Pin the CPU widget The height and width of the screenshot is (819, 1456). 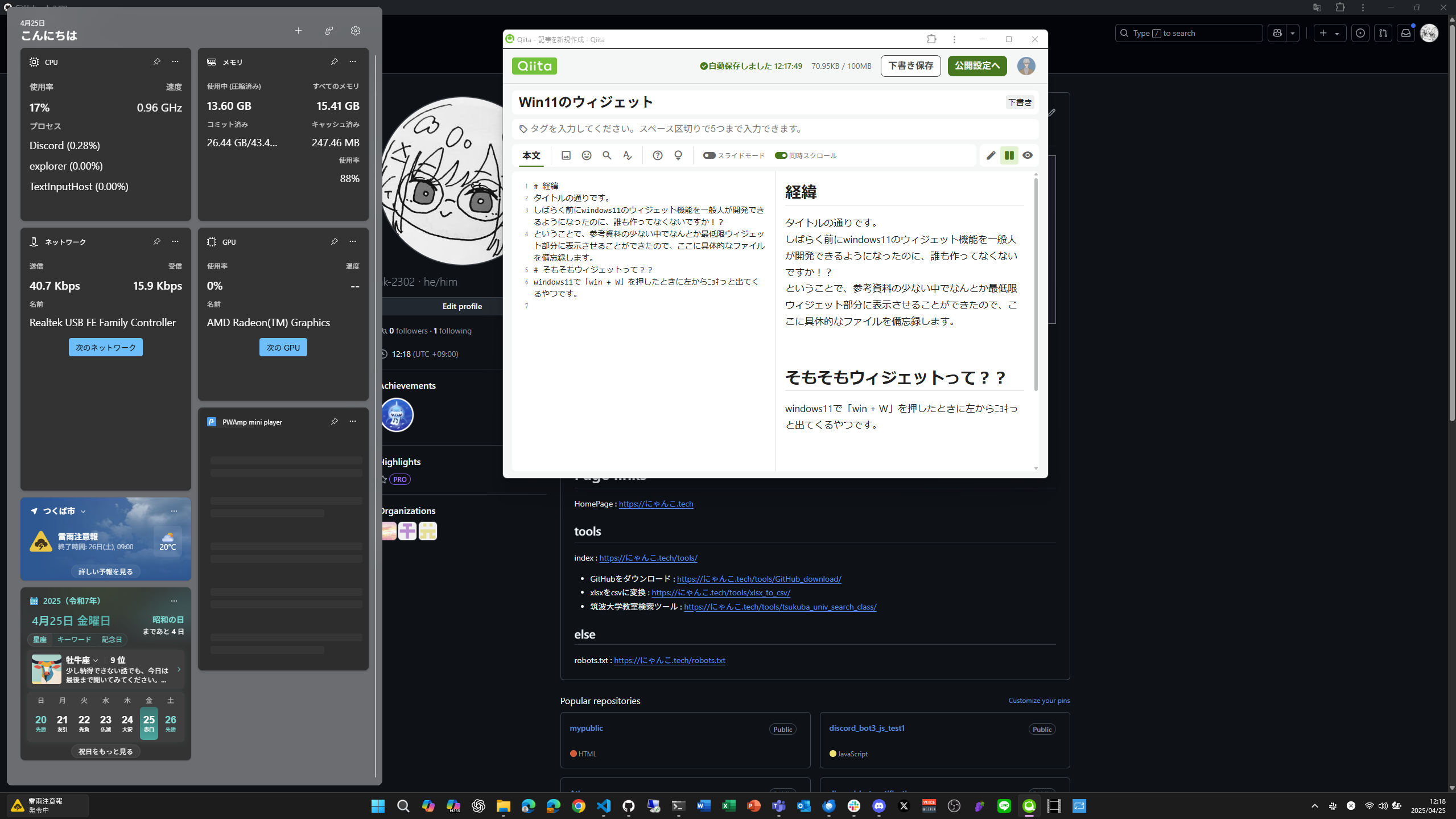157,61
